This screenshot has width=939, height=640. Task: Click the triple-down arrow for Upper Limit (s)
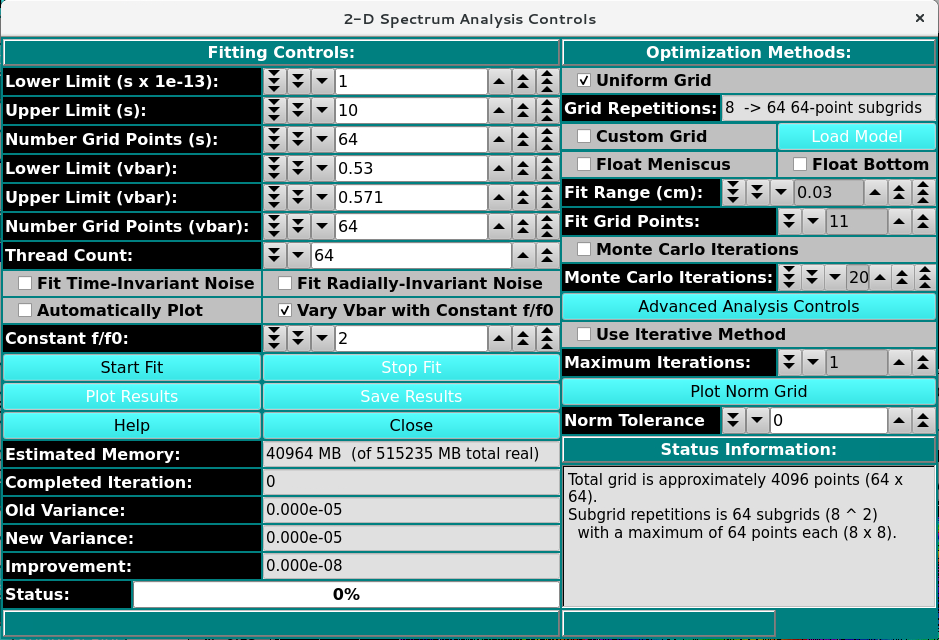click(x=274, y=110)
